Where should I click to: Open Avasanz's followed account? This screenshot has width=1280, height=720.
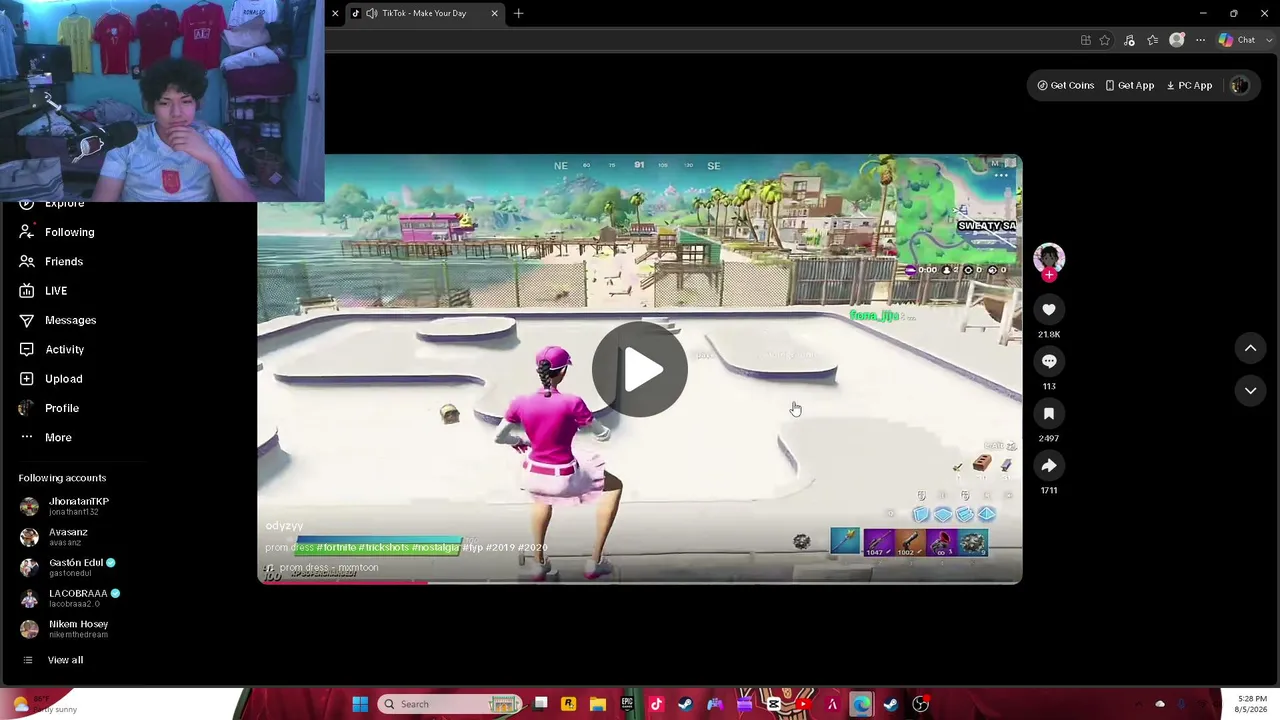pos(54,537)
